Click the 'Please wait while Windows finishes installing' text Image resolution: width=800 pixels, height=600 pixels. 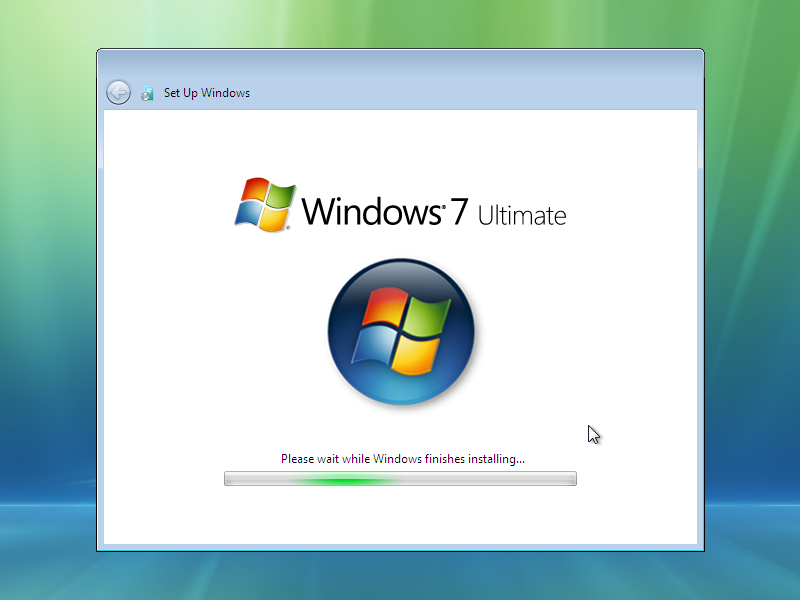pos(403,459)
